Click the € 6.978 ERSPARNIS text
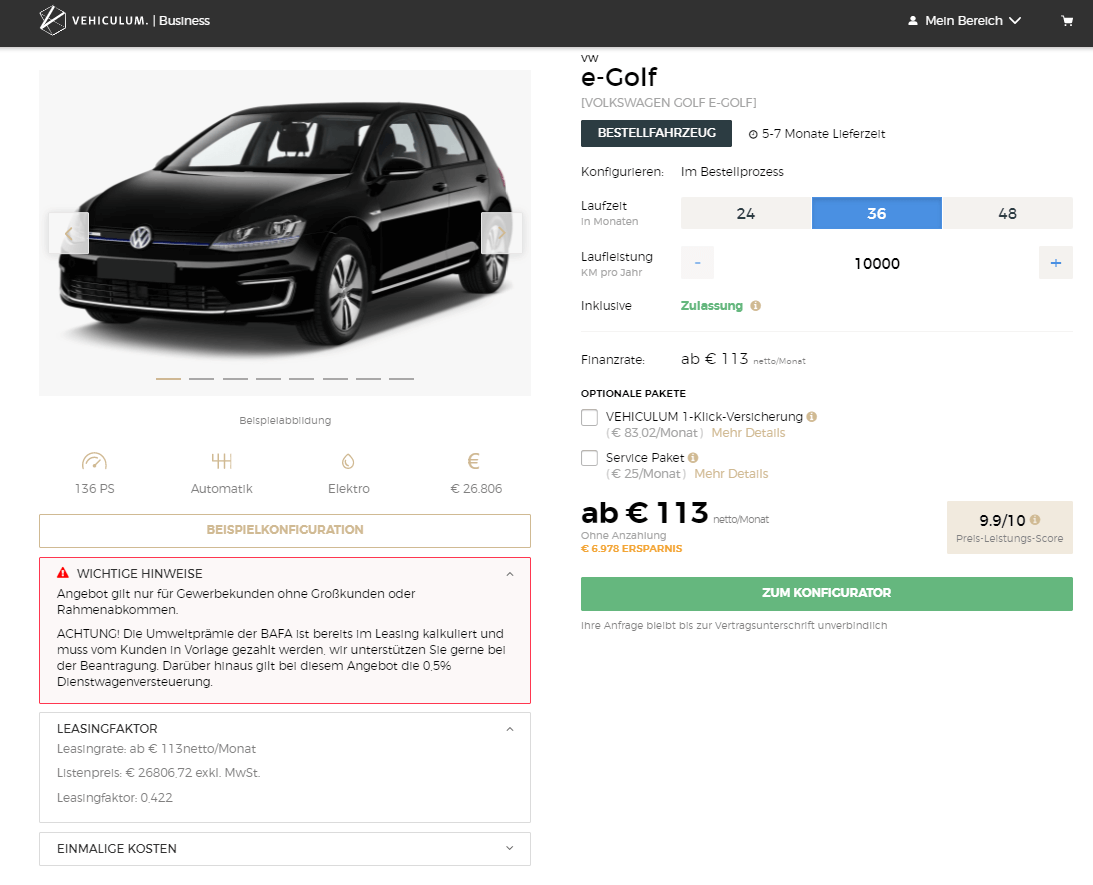 [632, 548]
